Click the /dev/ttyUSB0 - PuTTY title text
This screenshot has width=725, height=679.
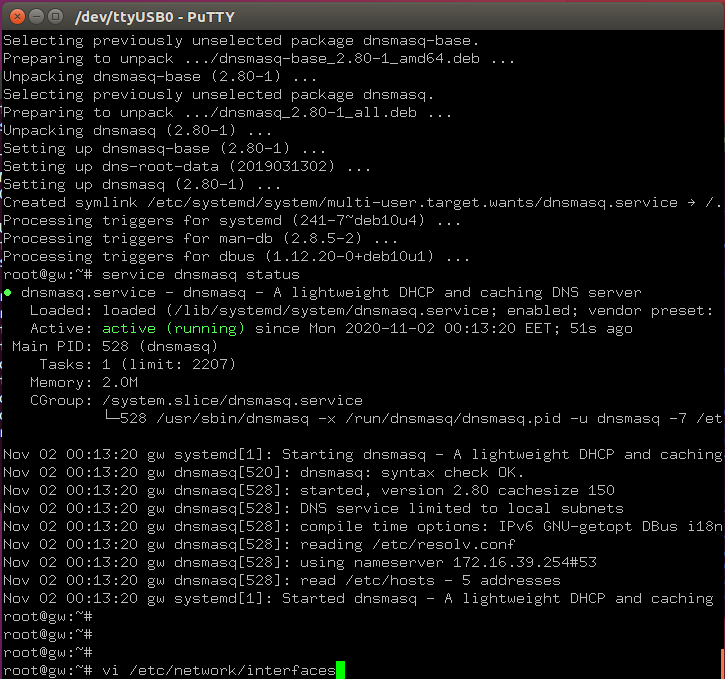pyautogui.click(x=155, y=17)
